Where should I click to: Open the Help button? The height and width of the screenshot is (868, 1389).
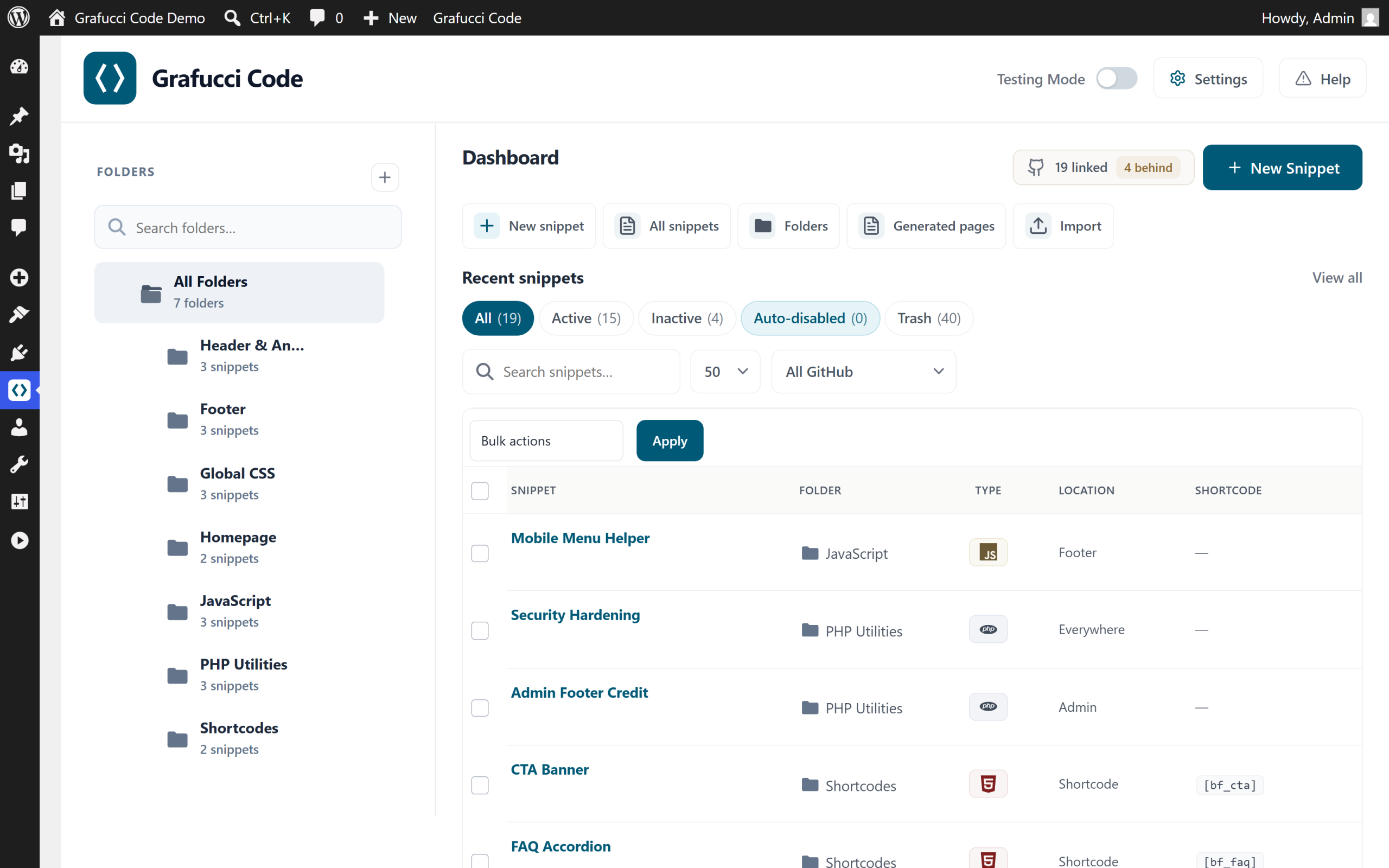click(1322, 78)
